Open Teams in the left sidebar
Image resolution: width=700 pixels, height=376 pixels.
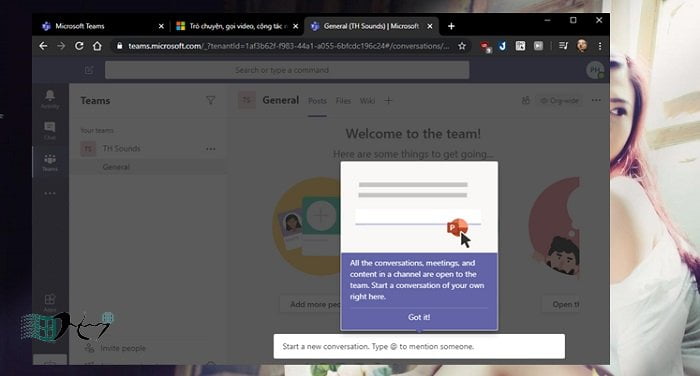[50, 162]
